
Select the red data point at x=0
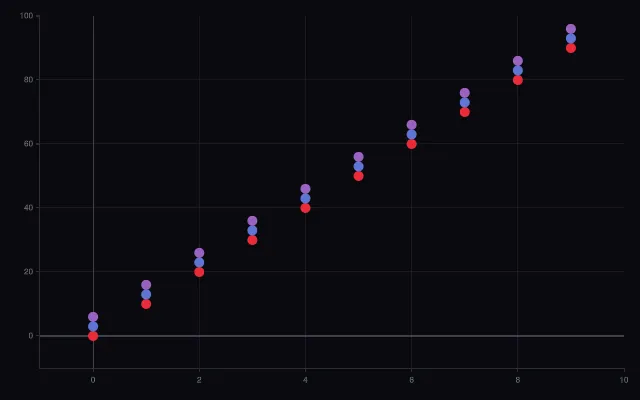pyautogui.click(x=93, y=336)
